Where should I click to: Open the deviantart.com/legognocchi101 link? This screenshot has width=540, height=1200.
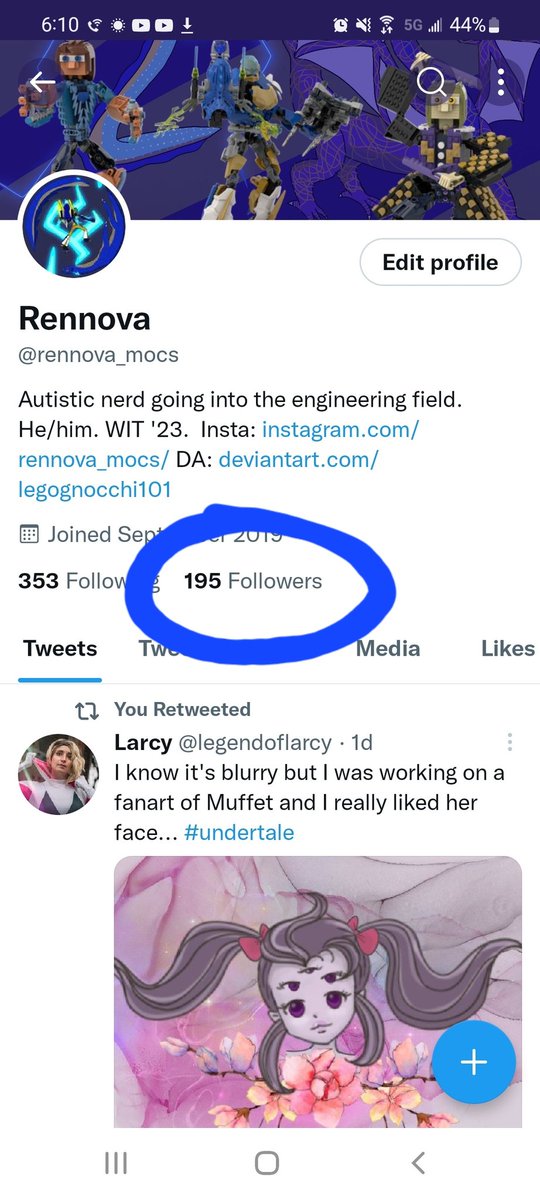point(198,474)
